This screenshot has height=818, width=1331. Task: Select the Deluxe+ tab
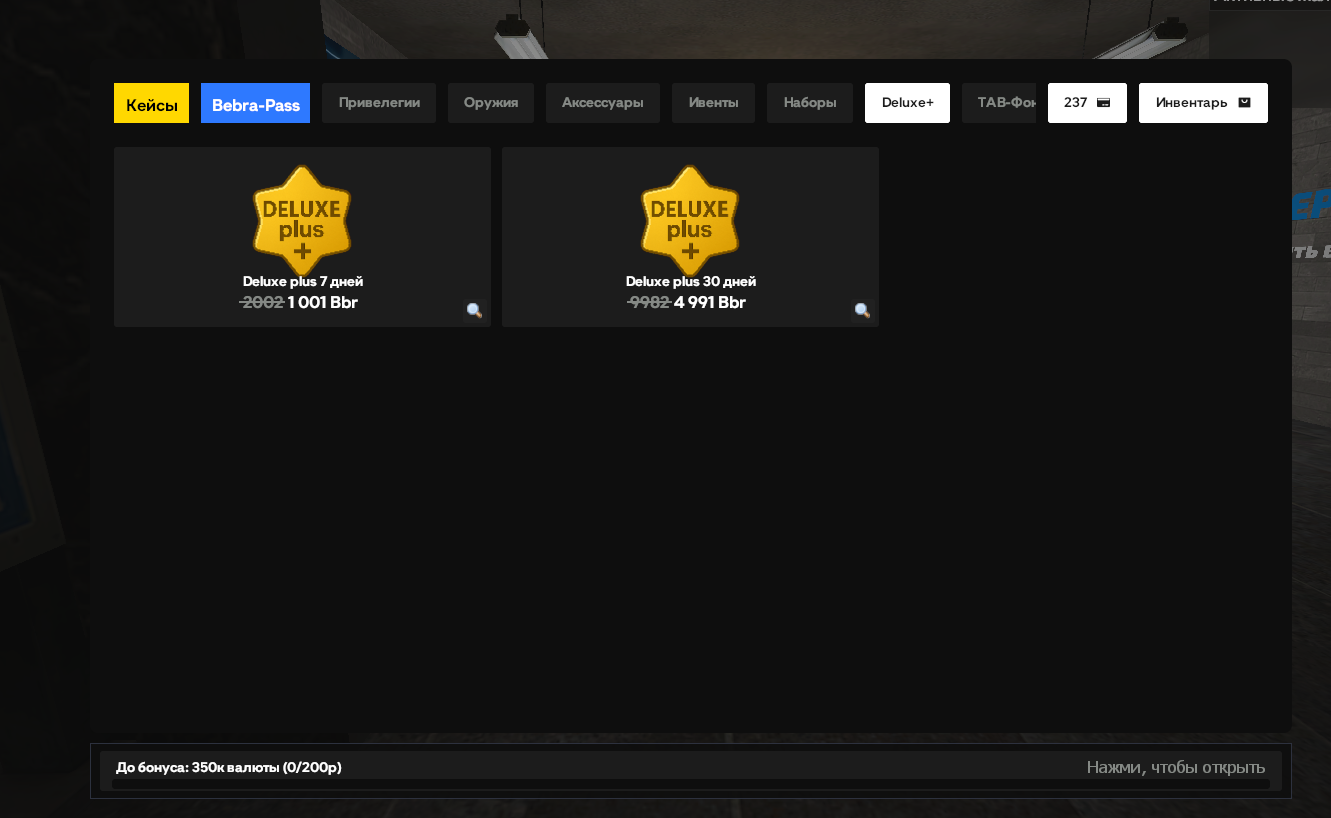coord(907,103)
